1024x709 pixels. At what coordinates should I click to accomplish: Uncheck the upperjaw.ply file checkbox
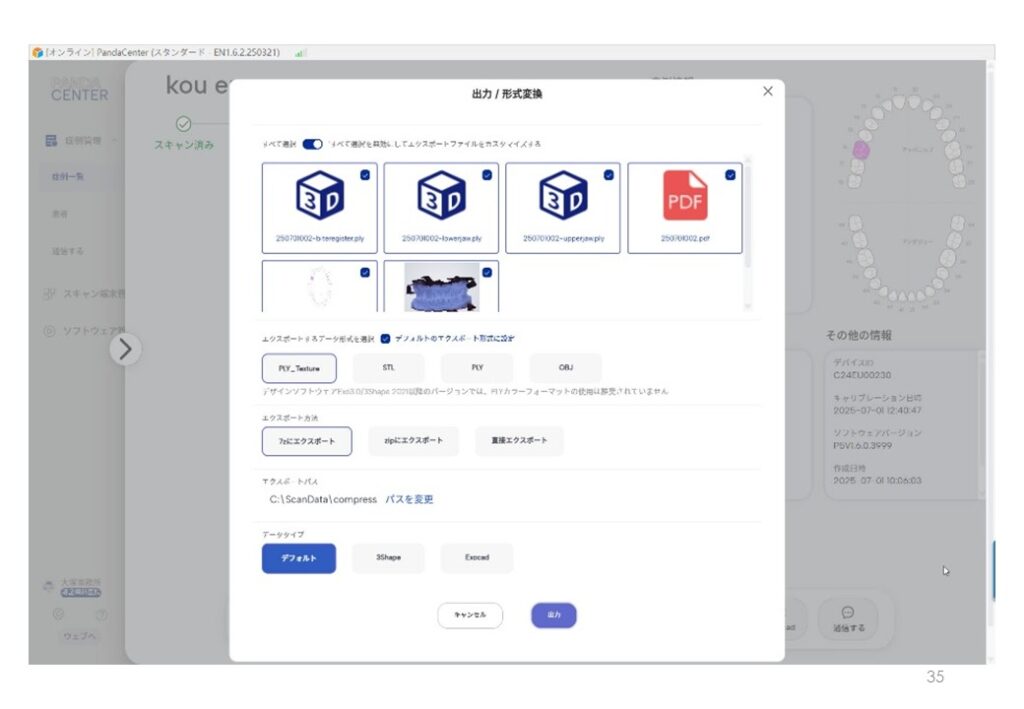[x=608, y=174]
